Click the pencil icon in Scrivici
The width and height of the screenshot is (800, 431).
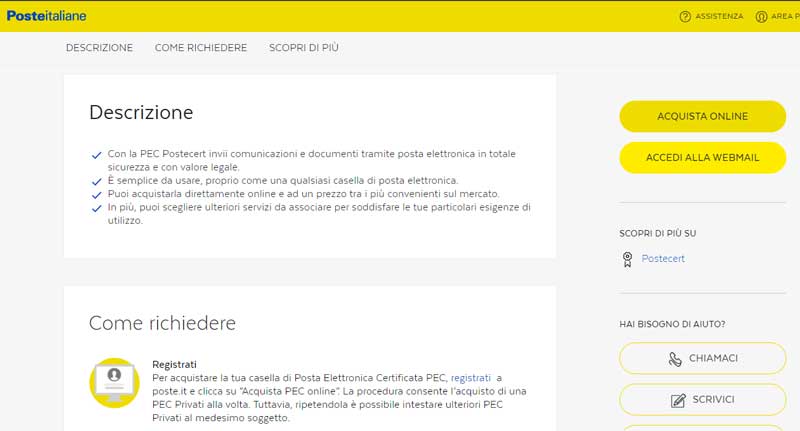pyautogui.click(x=678, y=400)
